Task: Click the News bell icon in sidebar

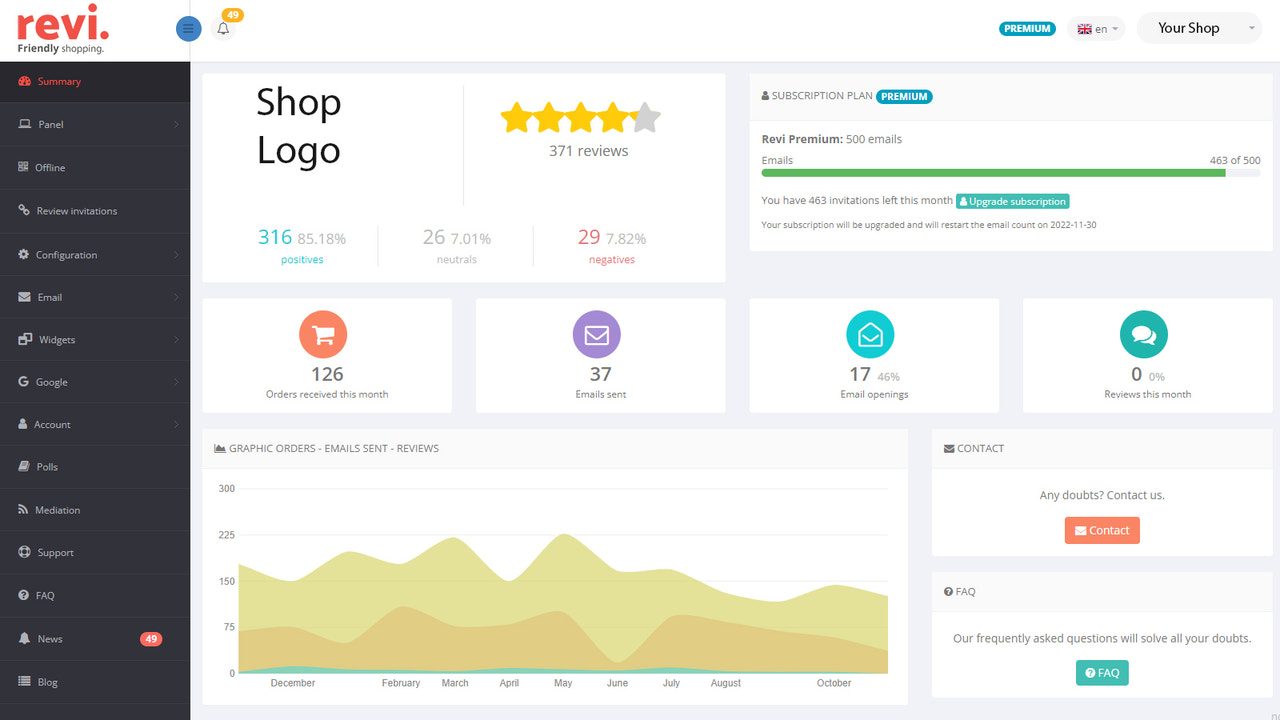Action: tap(24, 638)
